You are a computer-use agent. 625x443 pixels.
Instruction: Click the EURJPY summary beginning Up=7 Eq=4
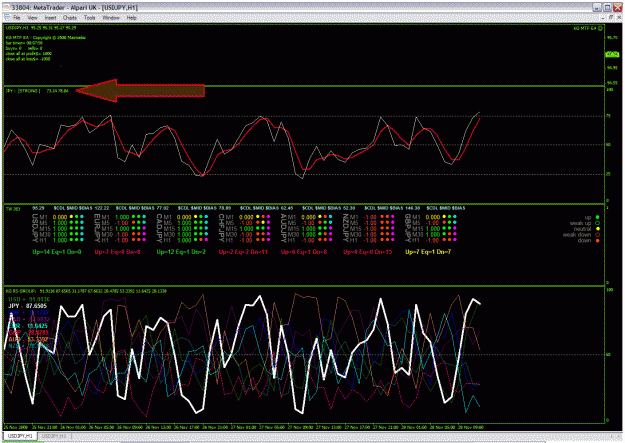118,252
